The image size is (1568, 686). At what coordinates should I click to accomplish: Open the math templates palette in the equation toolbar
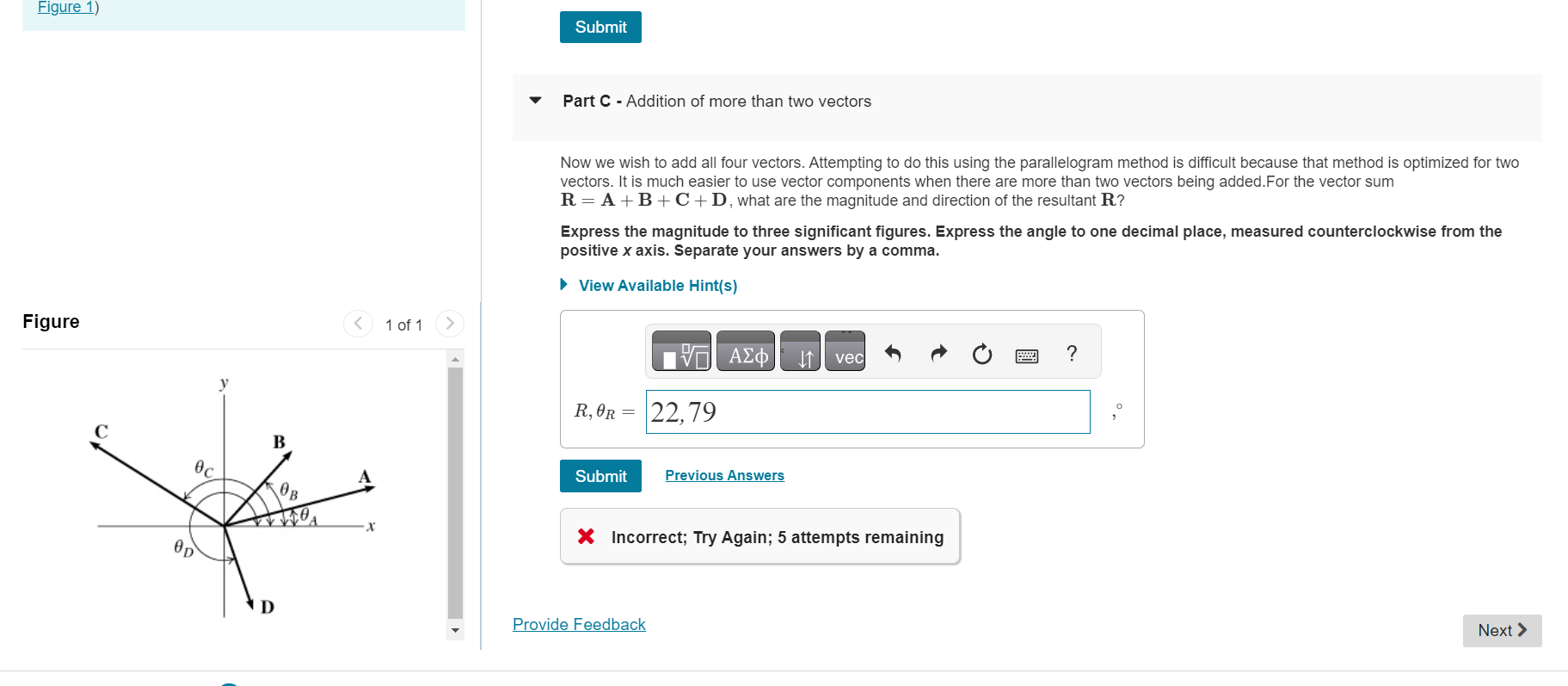[x=680, y=352]
